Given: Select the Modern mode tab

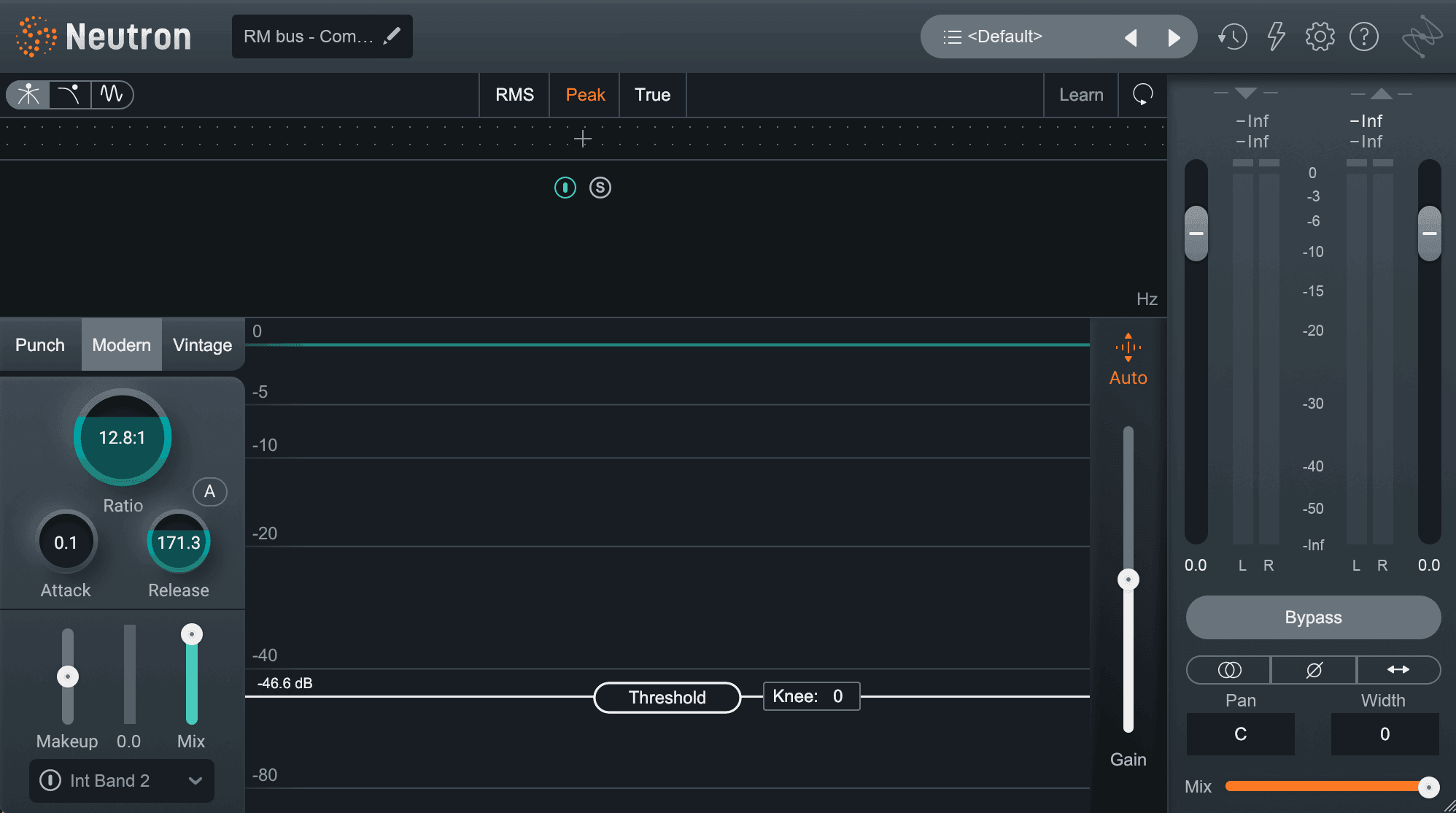Looking at the screenshot, I should (x=121, y=344).
